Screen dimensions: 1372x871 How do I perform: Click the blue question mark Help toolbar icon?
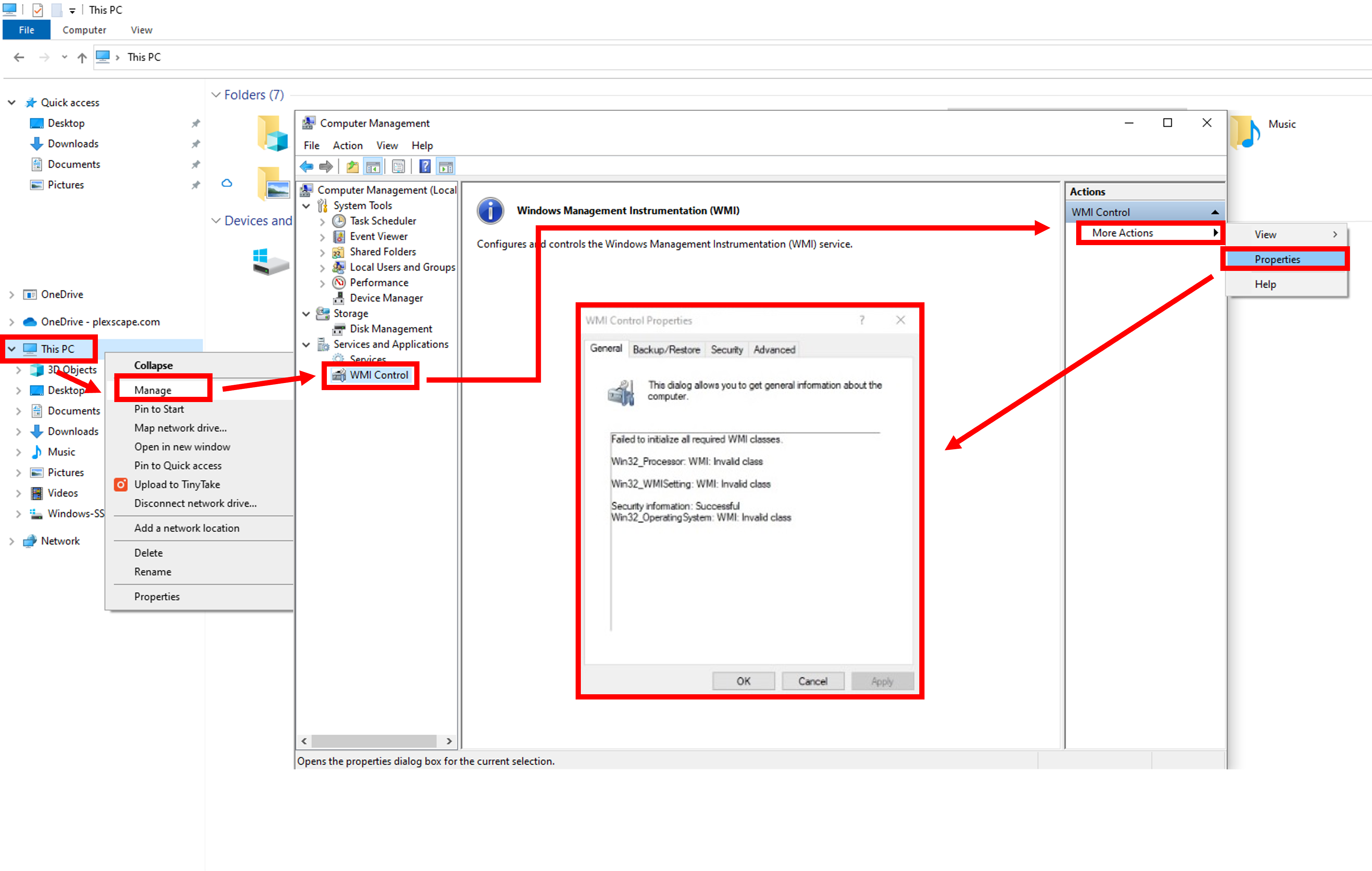424,166
